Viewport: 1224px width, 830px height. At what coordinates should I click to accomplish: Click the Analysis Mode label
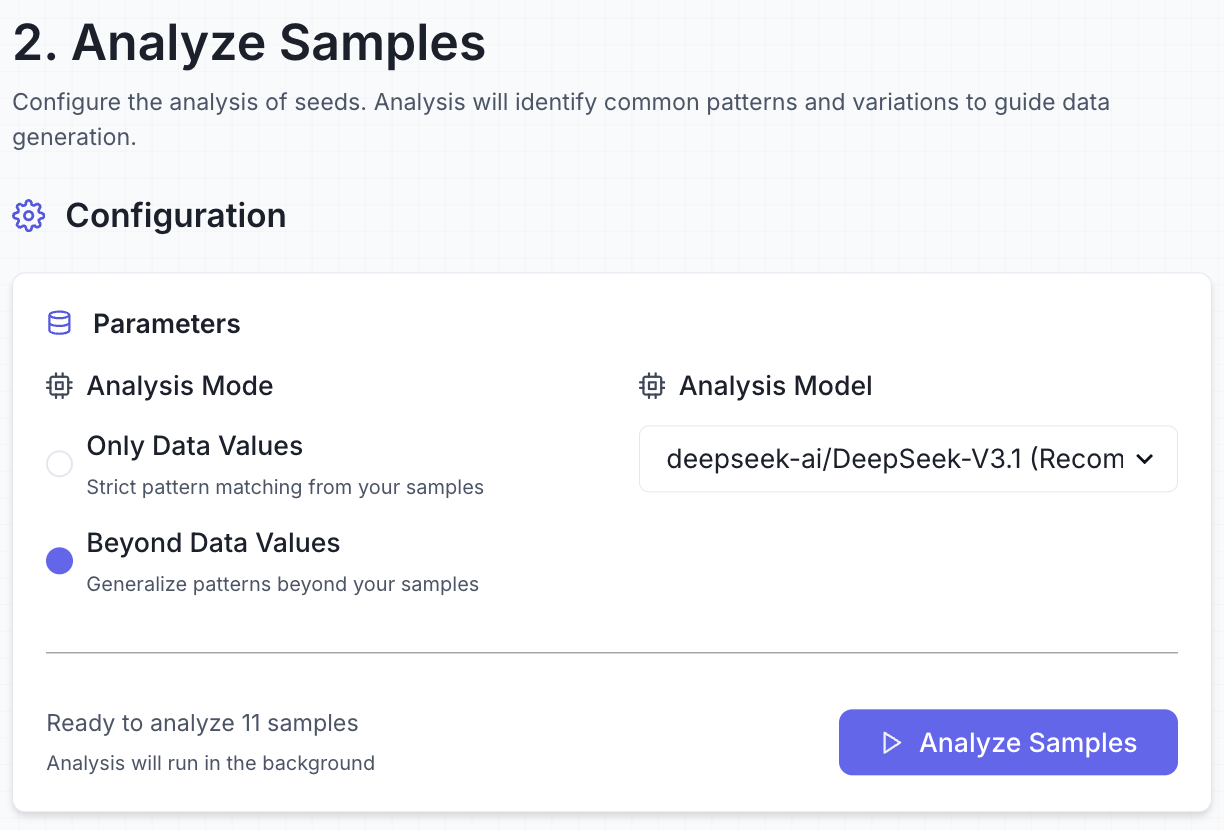pyautogui.click(x=180, y=386)
